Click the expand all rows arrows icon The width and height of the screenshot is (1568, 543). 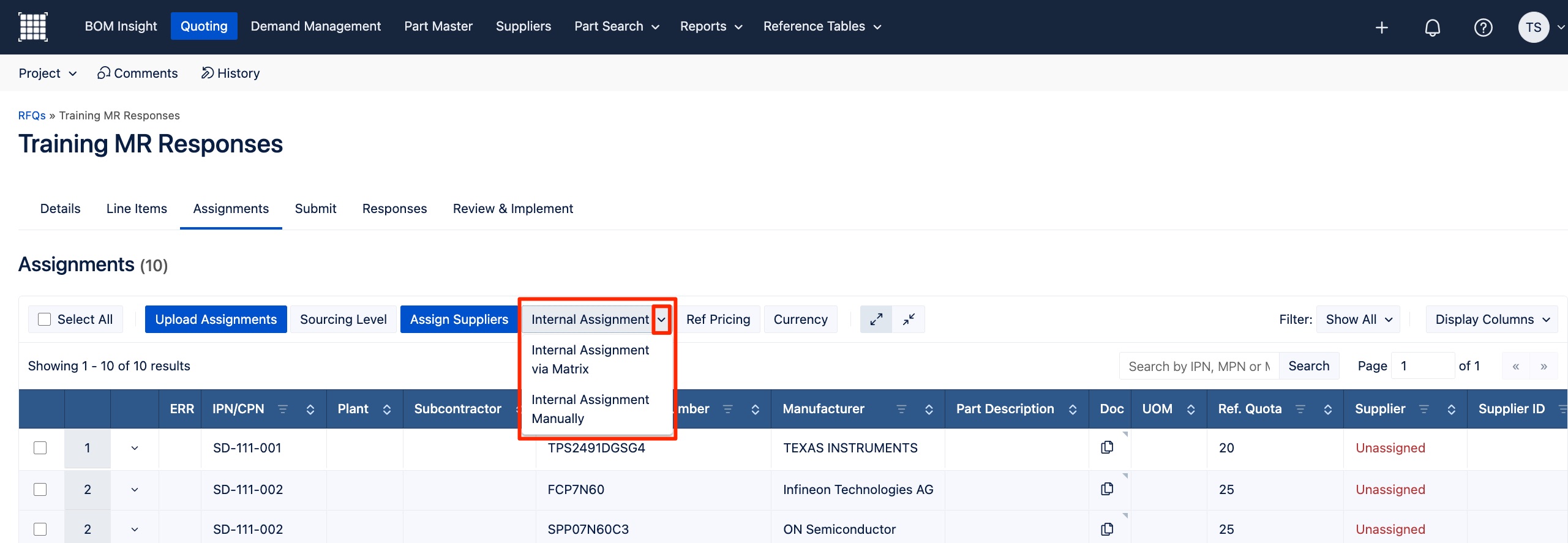click(x=876, y=320)
